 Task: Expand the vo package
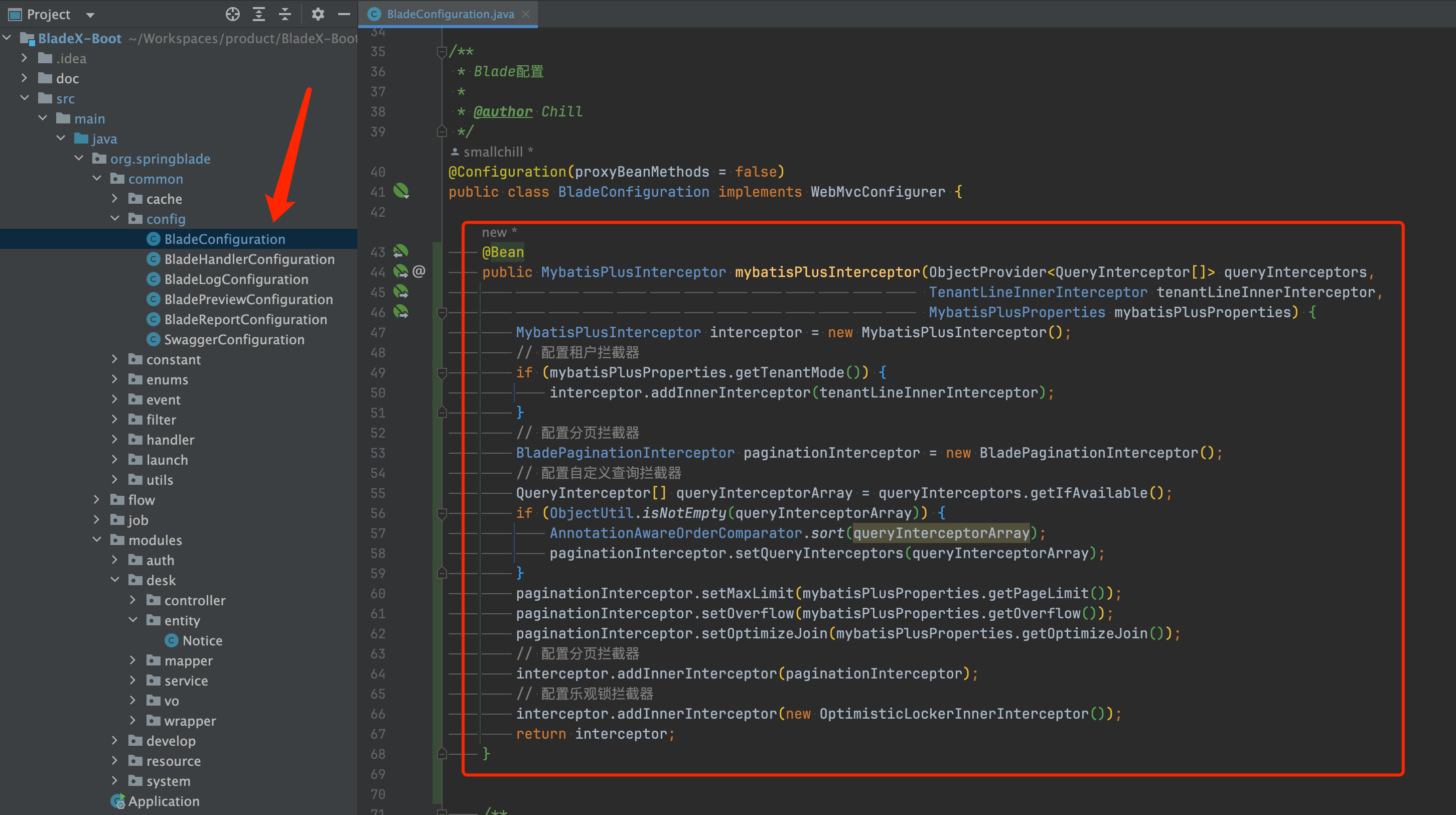tap(133, 700)
